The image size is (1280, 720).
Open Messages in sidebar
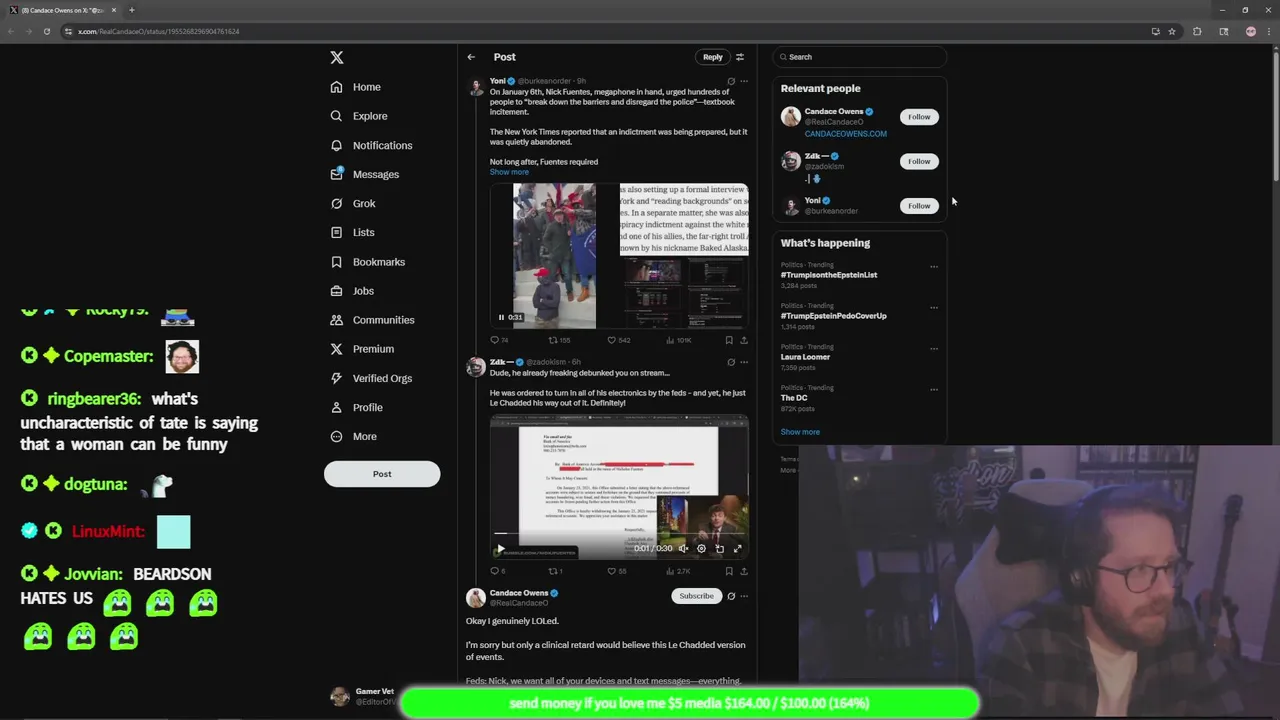pyautogui.click(x=365, y=174)
